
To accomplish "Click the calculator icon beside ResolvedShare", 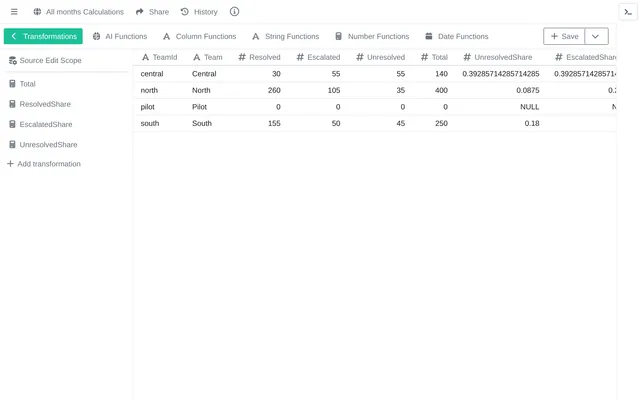I will (12, 104).
